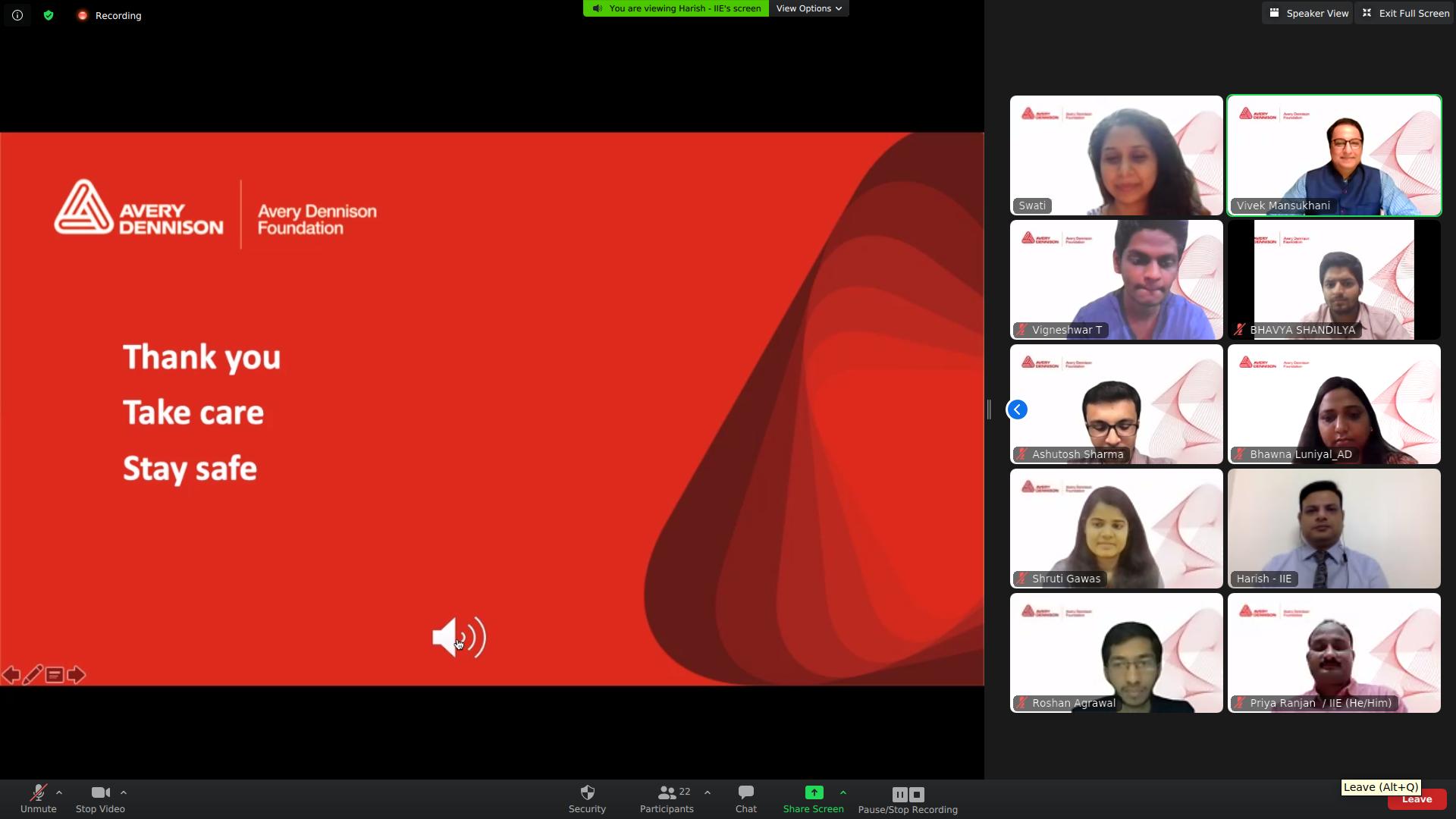Select Ashutosh Sharma's video thumbnail
This screenshot has width=1456, height=819.
pos(1116,404)
